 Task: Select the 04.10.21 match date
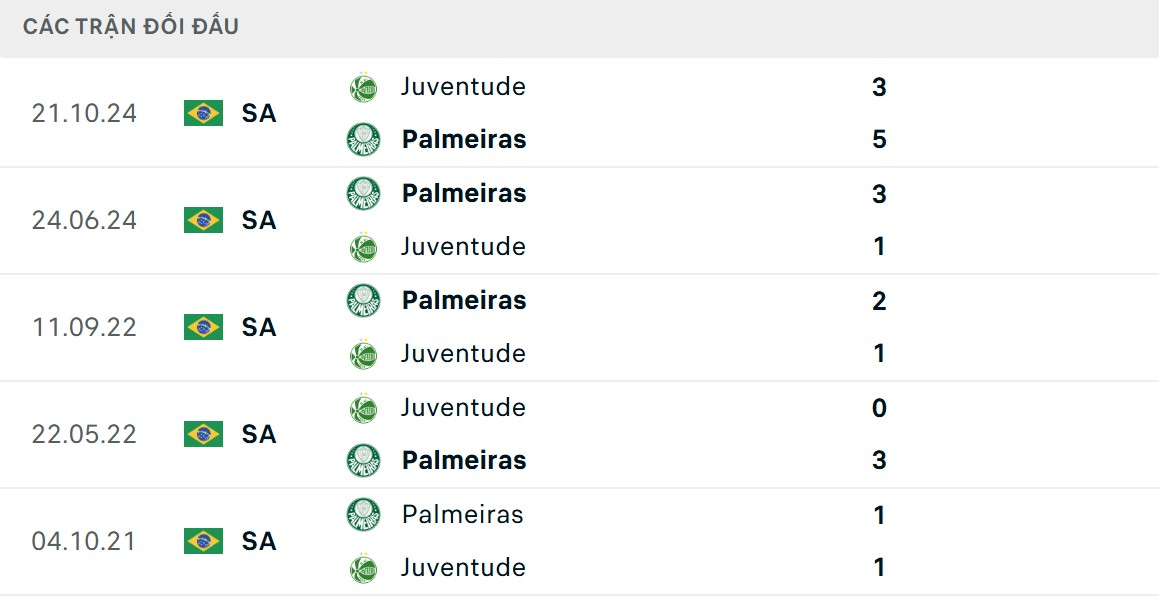(x=84, y=541)
